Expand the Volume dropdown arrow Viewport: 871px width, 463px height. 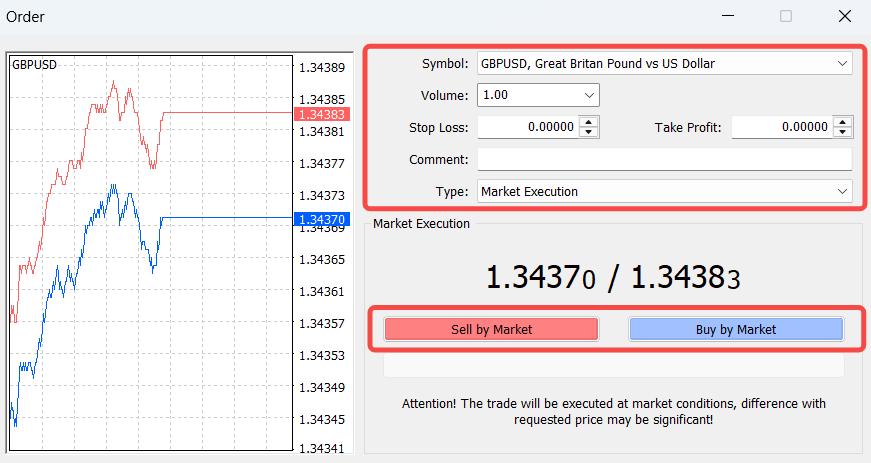[x=588, y=95]
